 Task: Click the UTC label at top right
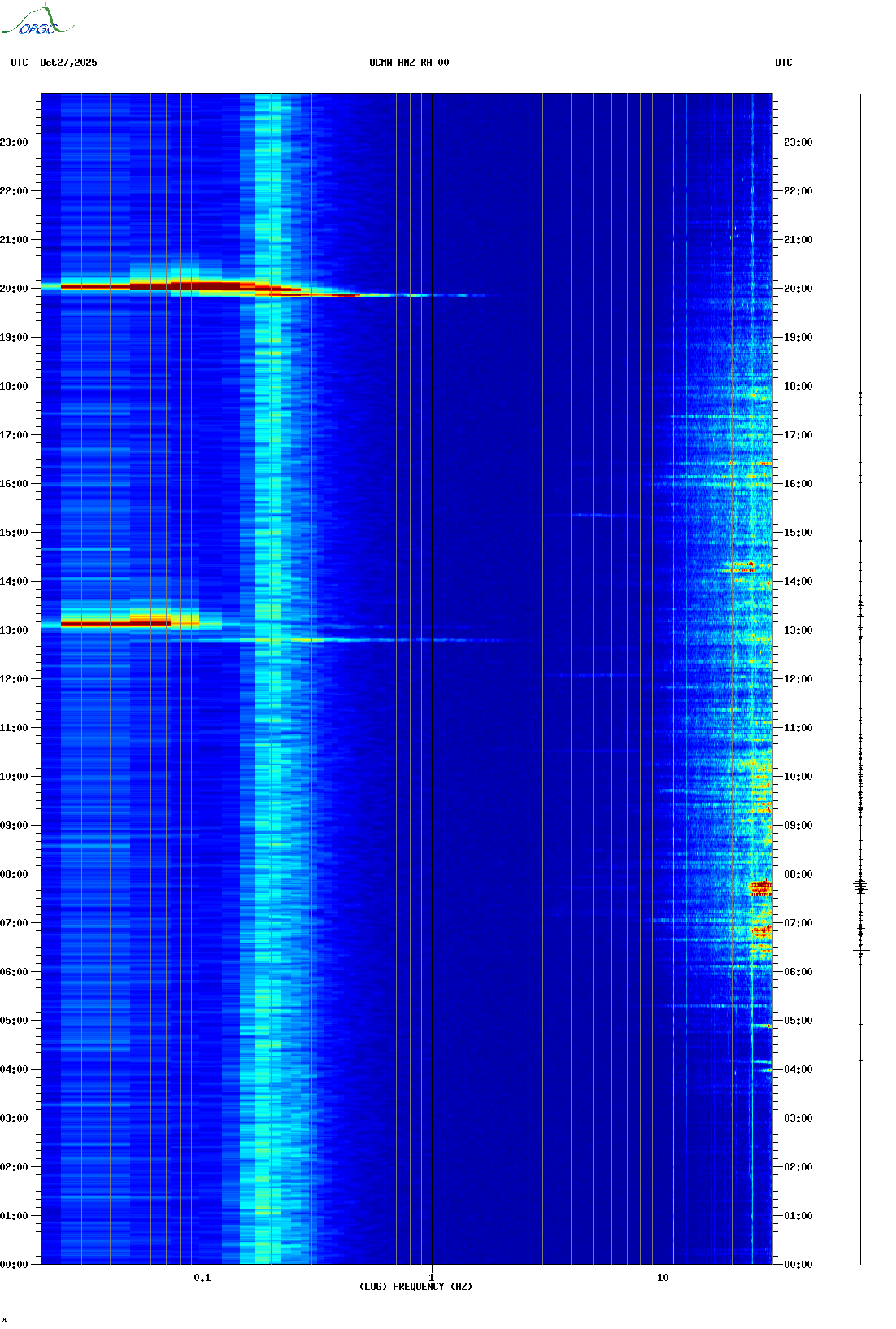[783, 63]
